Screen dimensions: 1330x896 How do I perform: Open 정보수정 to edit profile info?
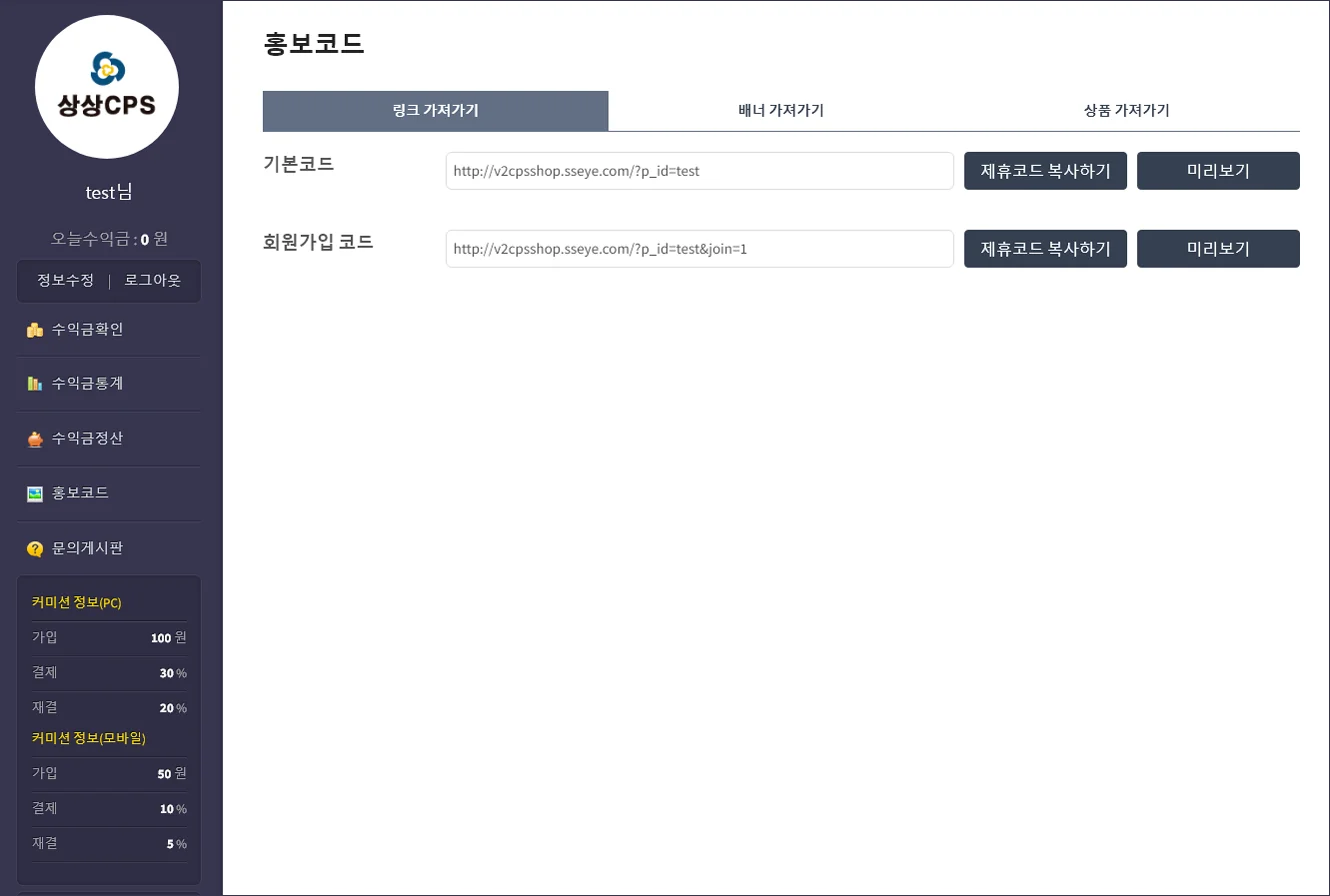pyautogui.click(x=64, y=280)
